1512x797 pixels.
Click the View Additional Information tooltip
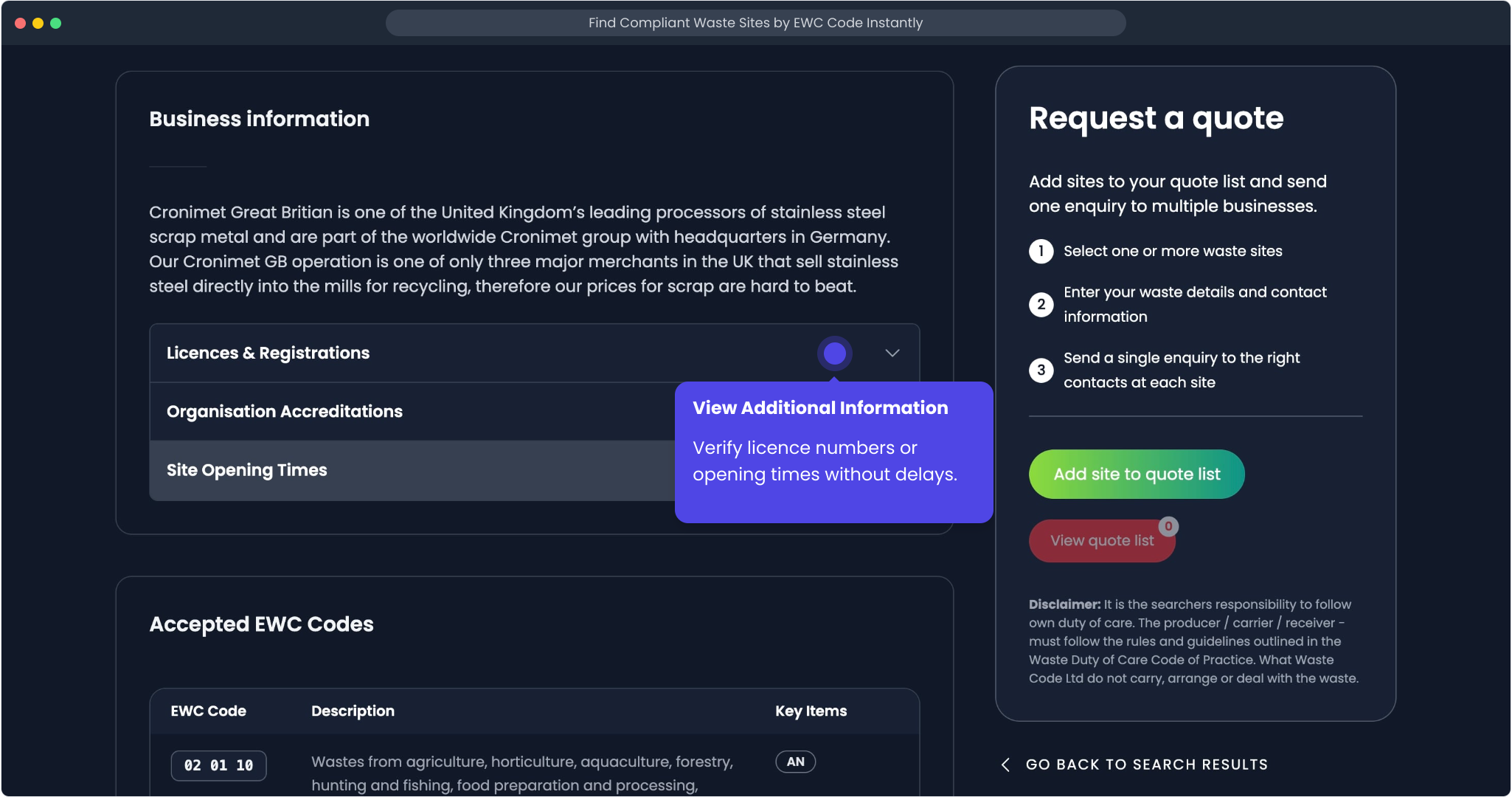coord(833,452)
